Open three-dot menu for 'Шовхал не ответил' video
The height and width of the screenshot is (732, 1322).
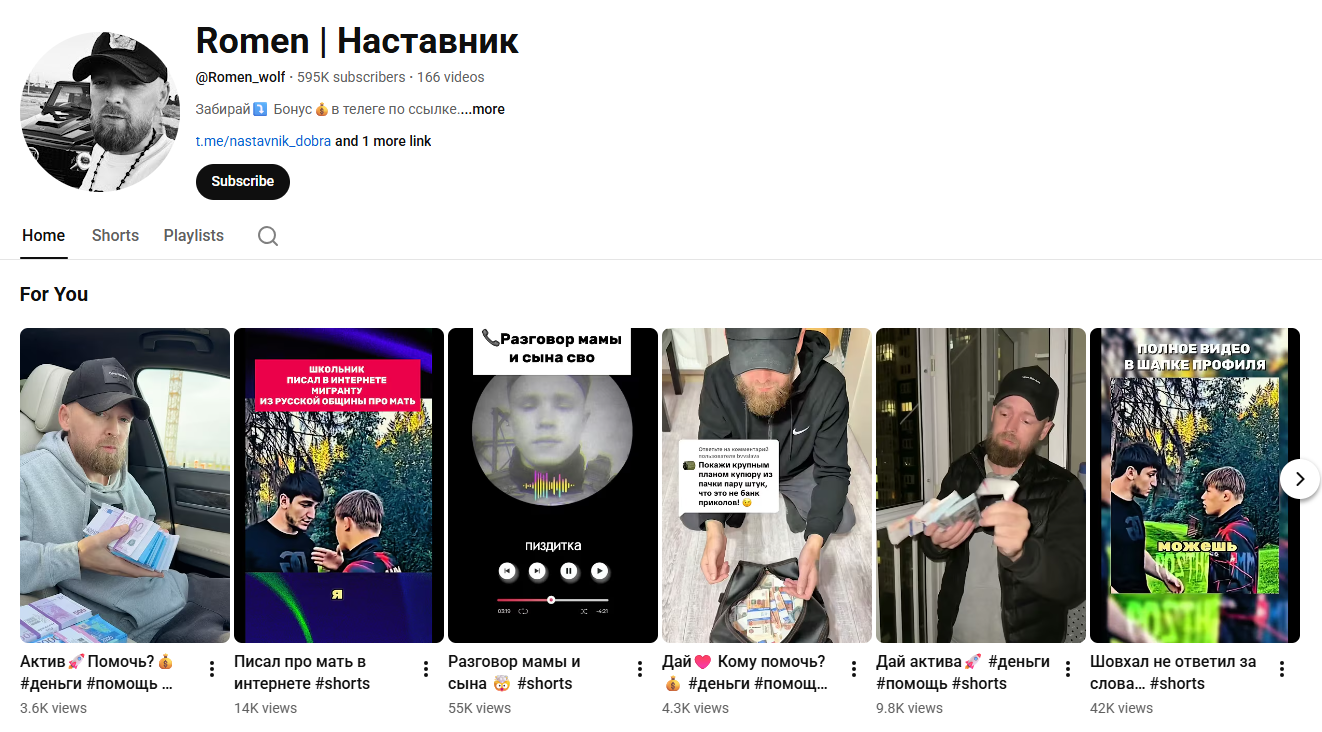pyautogui.click(x=1282, y=669)
